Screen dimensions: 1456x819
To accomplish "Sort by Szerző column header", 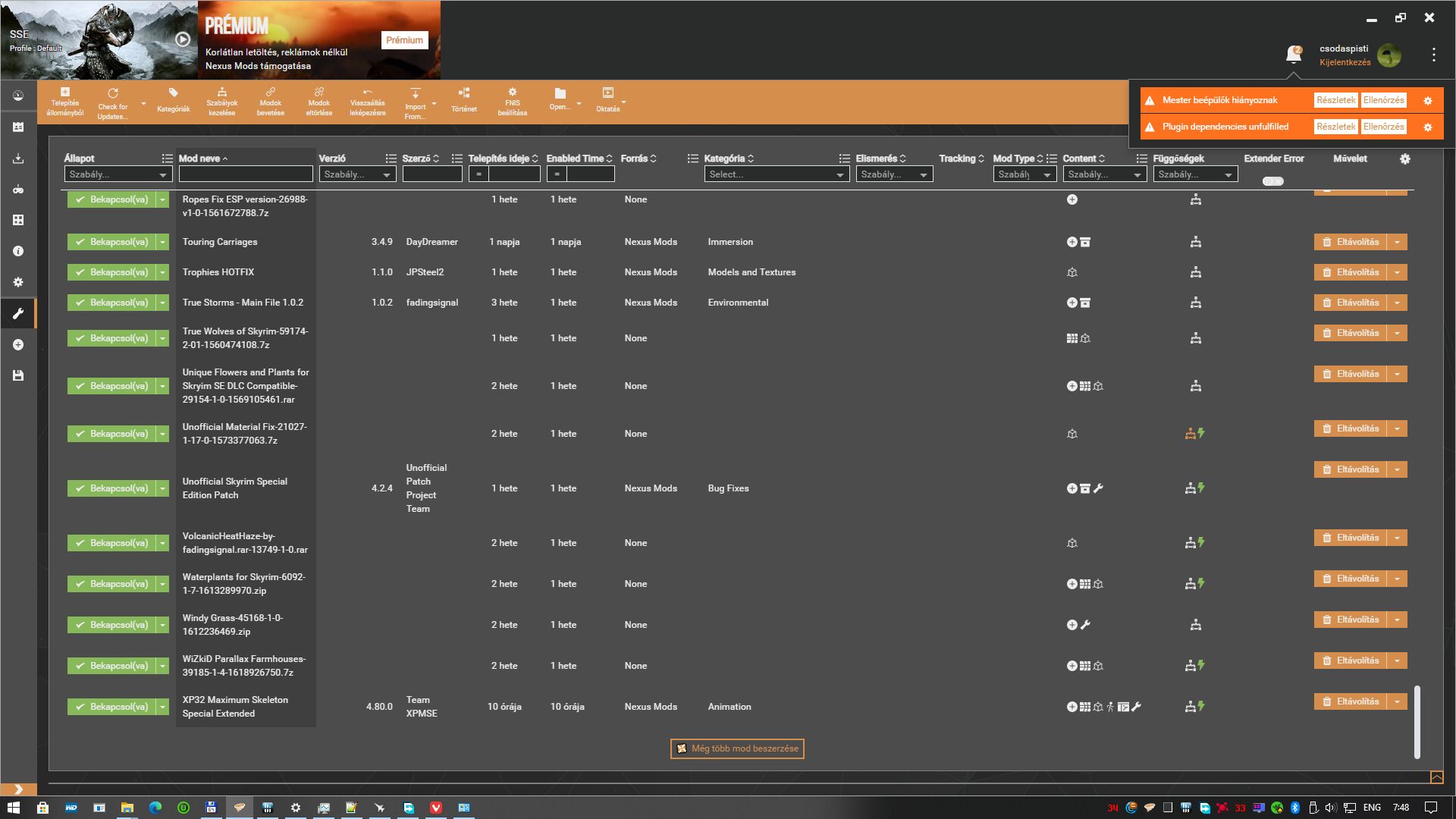I will click(x=421, y=158).
